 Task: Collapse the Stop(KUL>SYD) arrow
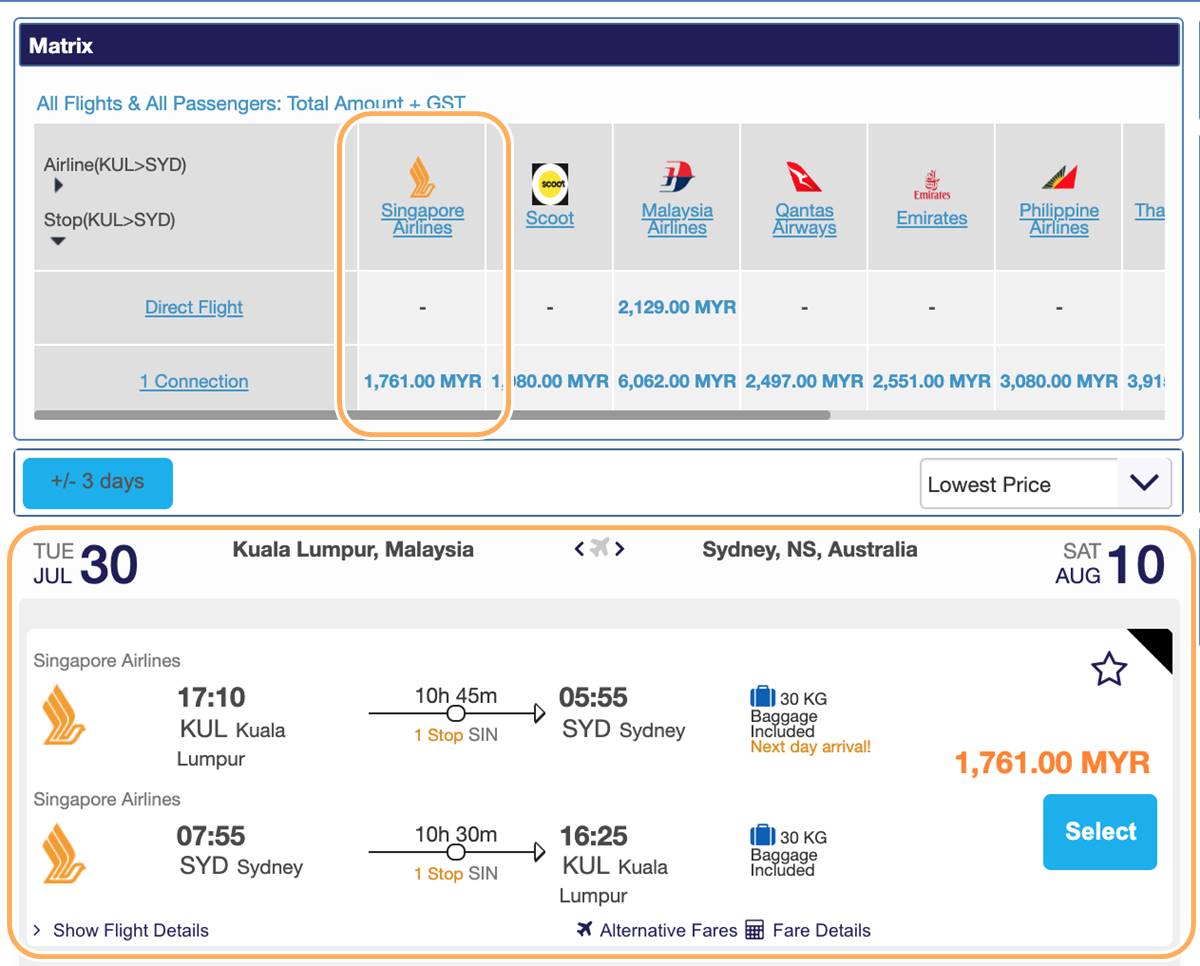(x=58, y=241)
